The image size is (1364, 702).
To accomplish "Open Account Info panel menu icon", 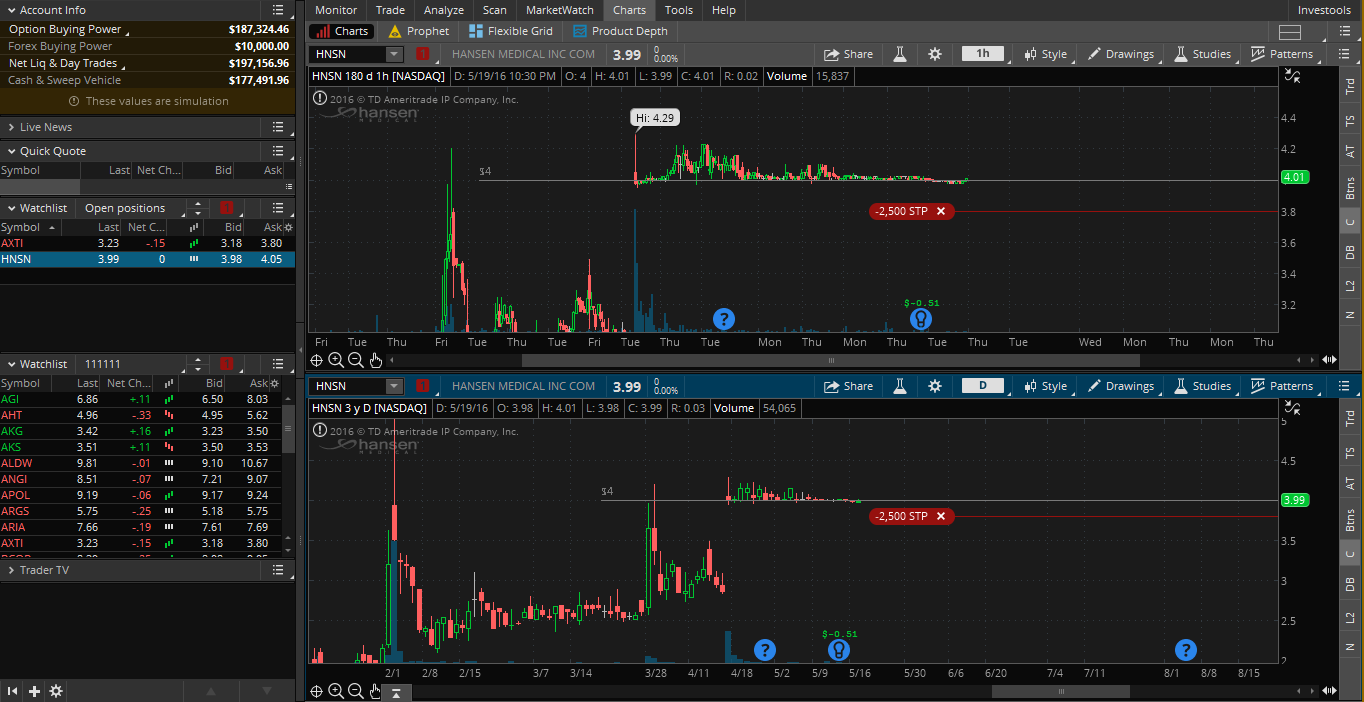I will (x=278, y=10).
